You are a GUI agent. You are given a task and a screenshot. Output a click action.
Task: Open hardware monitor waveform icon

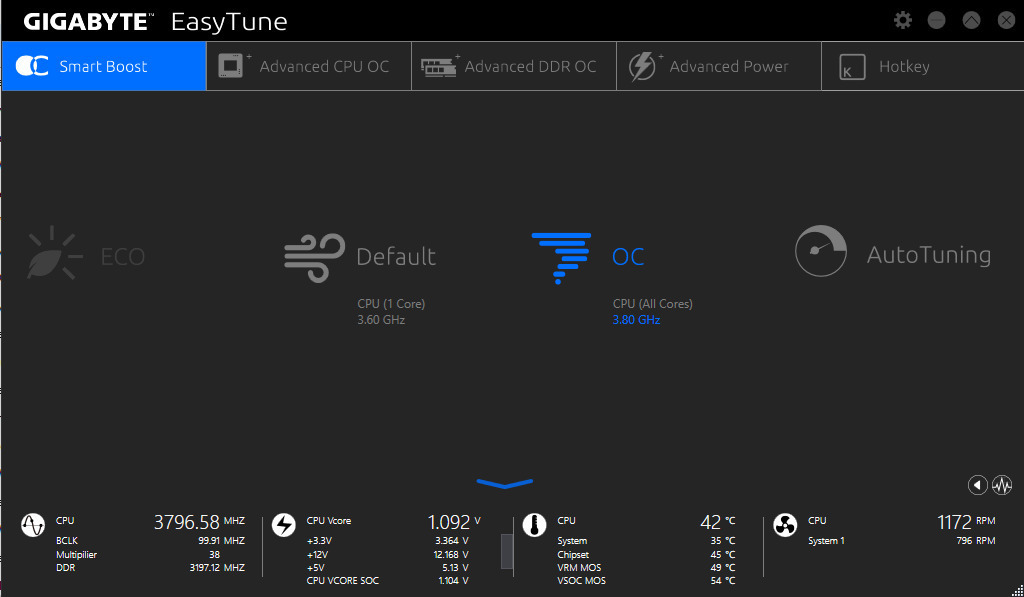1002,485
